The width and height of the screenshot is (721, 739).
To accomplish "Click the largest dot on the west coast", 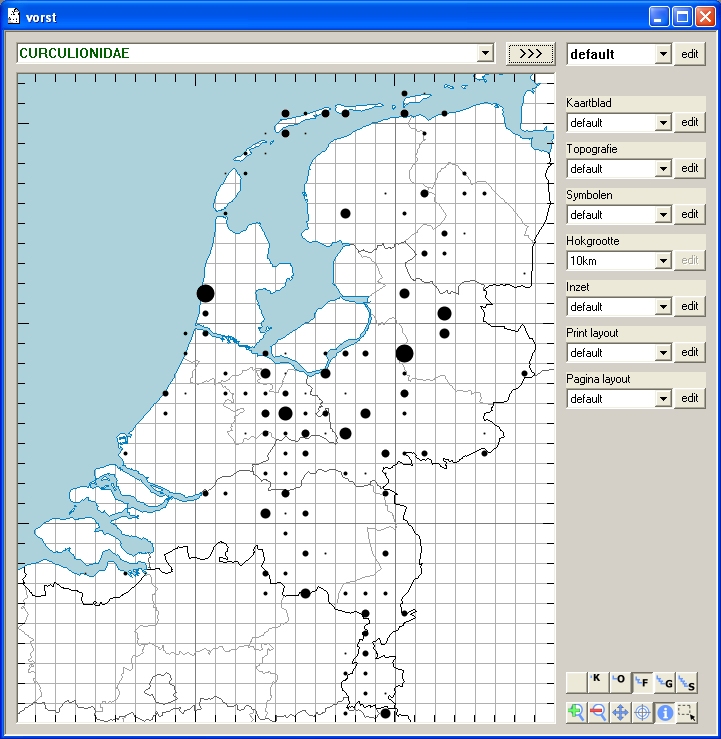I will (205, 293).
